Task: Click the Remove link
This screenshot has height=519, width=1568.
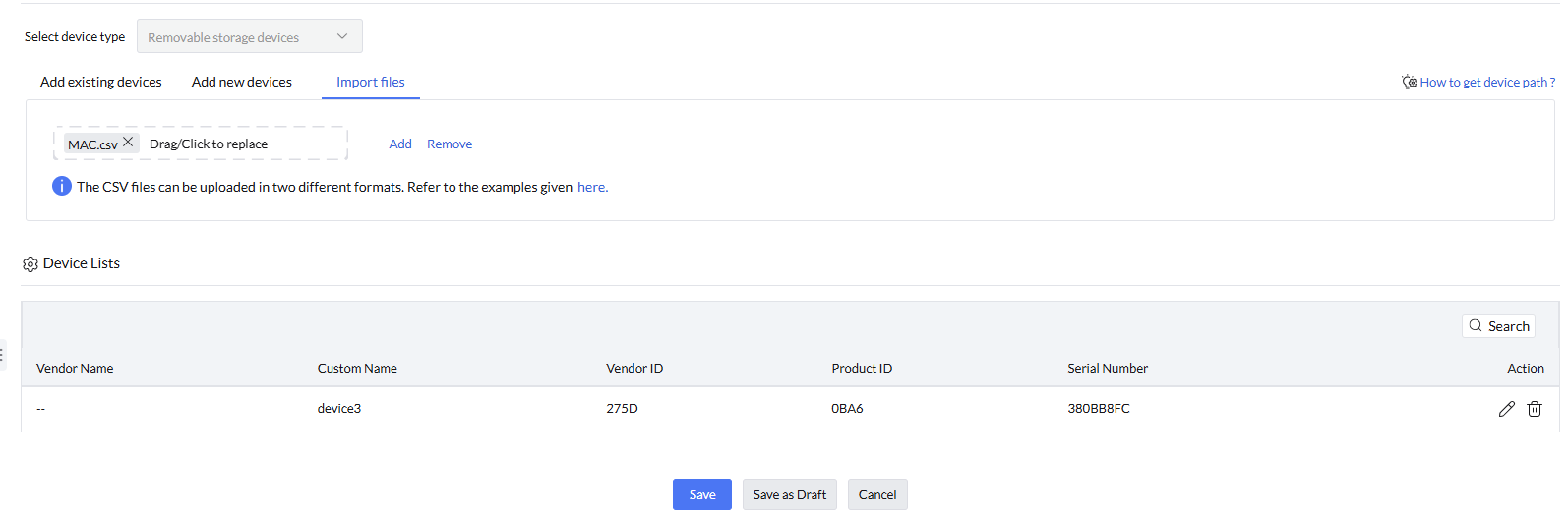Action: (x=450, y=144)
